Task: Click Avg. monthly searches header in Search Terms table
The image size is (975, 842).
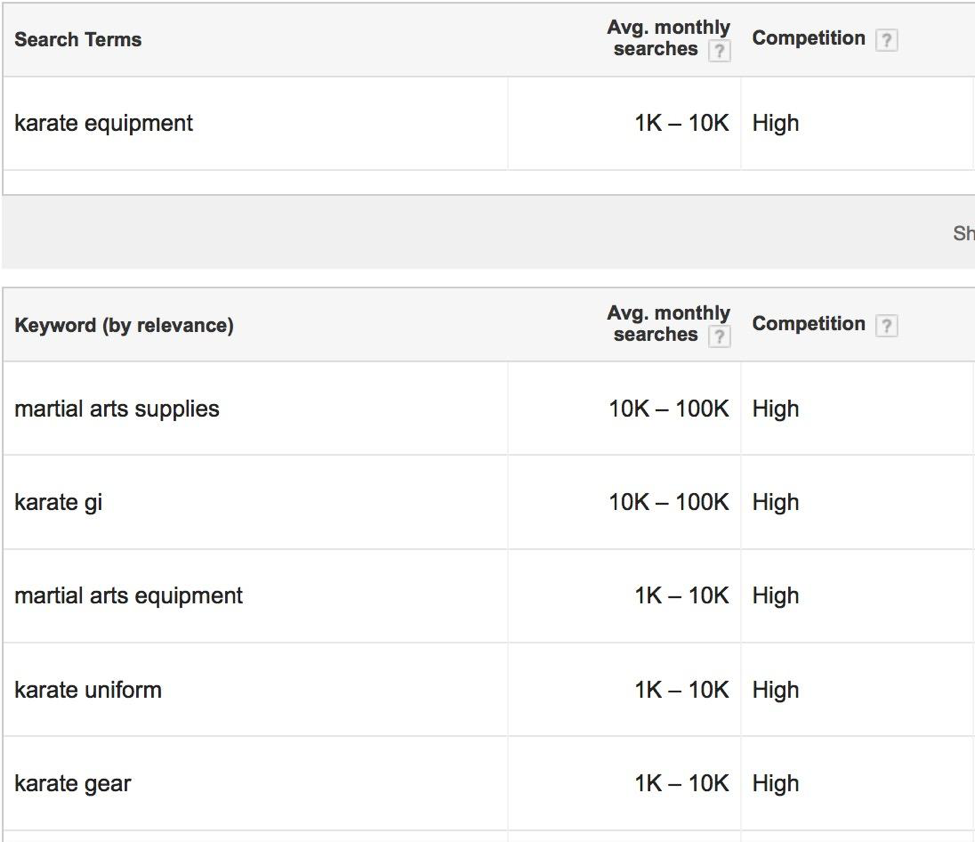Action: (668, 38)
